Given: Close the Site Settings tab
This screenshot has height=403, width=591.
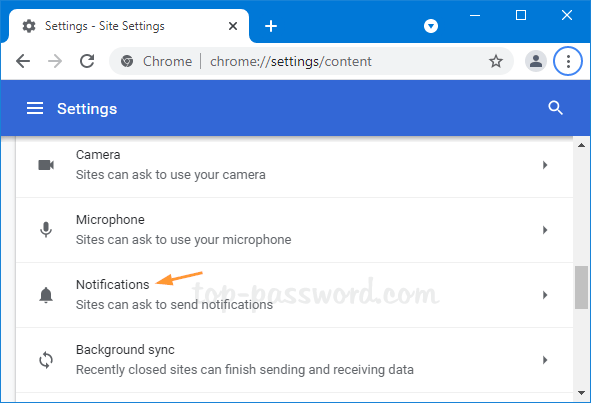Looking at the screenshot, I should [233, 26].
